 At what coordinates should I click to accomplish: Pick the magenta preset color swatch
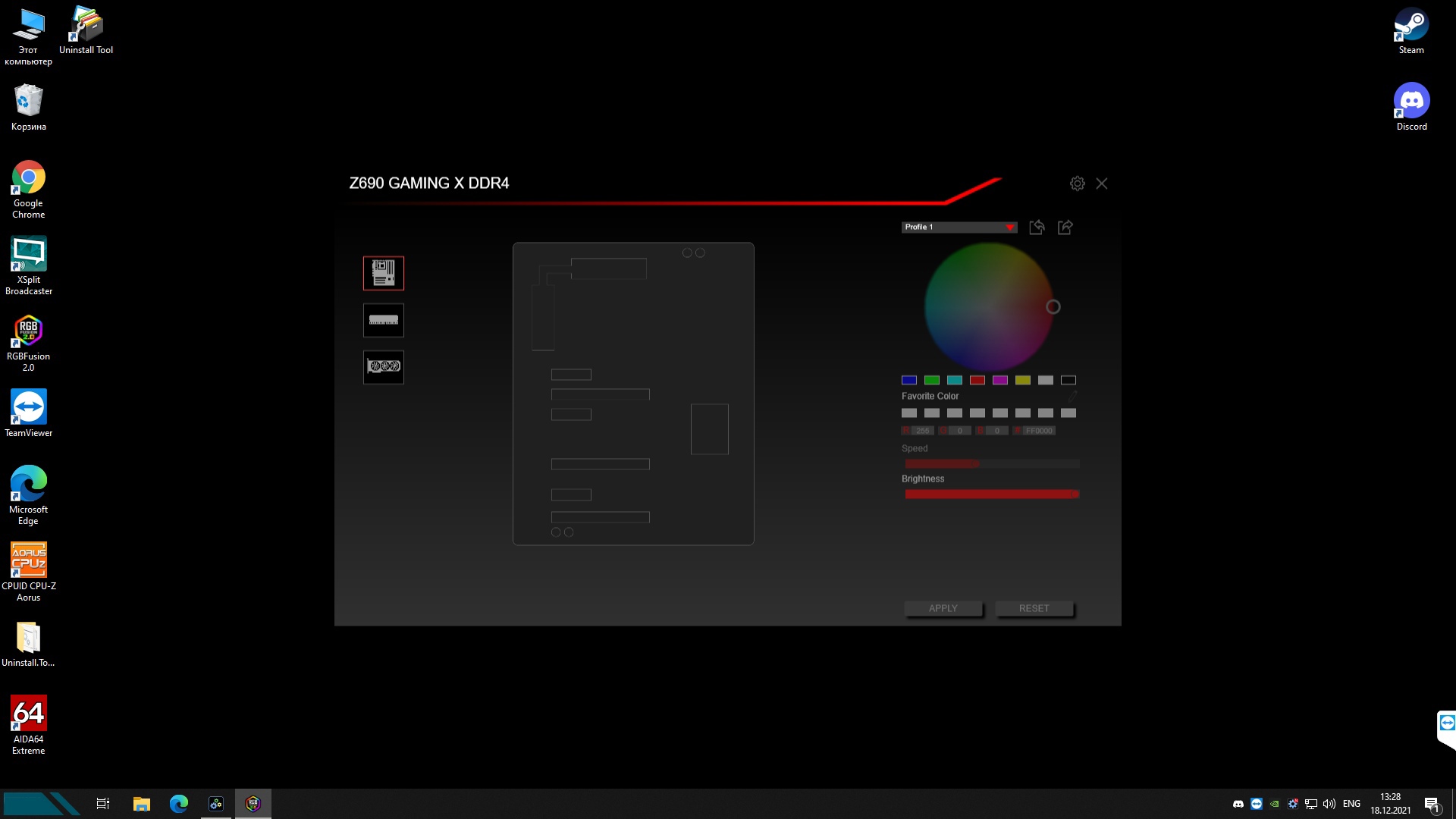999,380
